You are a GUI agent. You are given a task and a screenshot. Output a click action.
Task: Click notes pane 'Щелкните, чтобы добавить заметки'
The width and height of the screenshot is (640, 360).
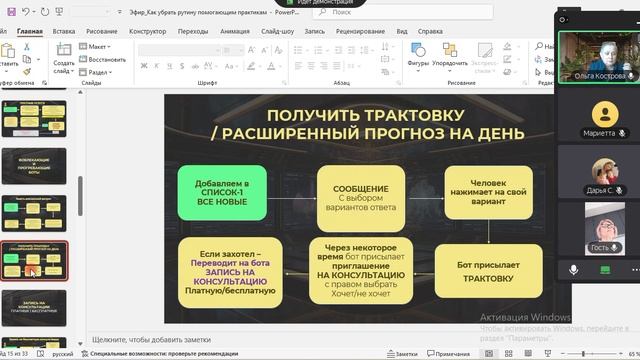point(151,340)
